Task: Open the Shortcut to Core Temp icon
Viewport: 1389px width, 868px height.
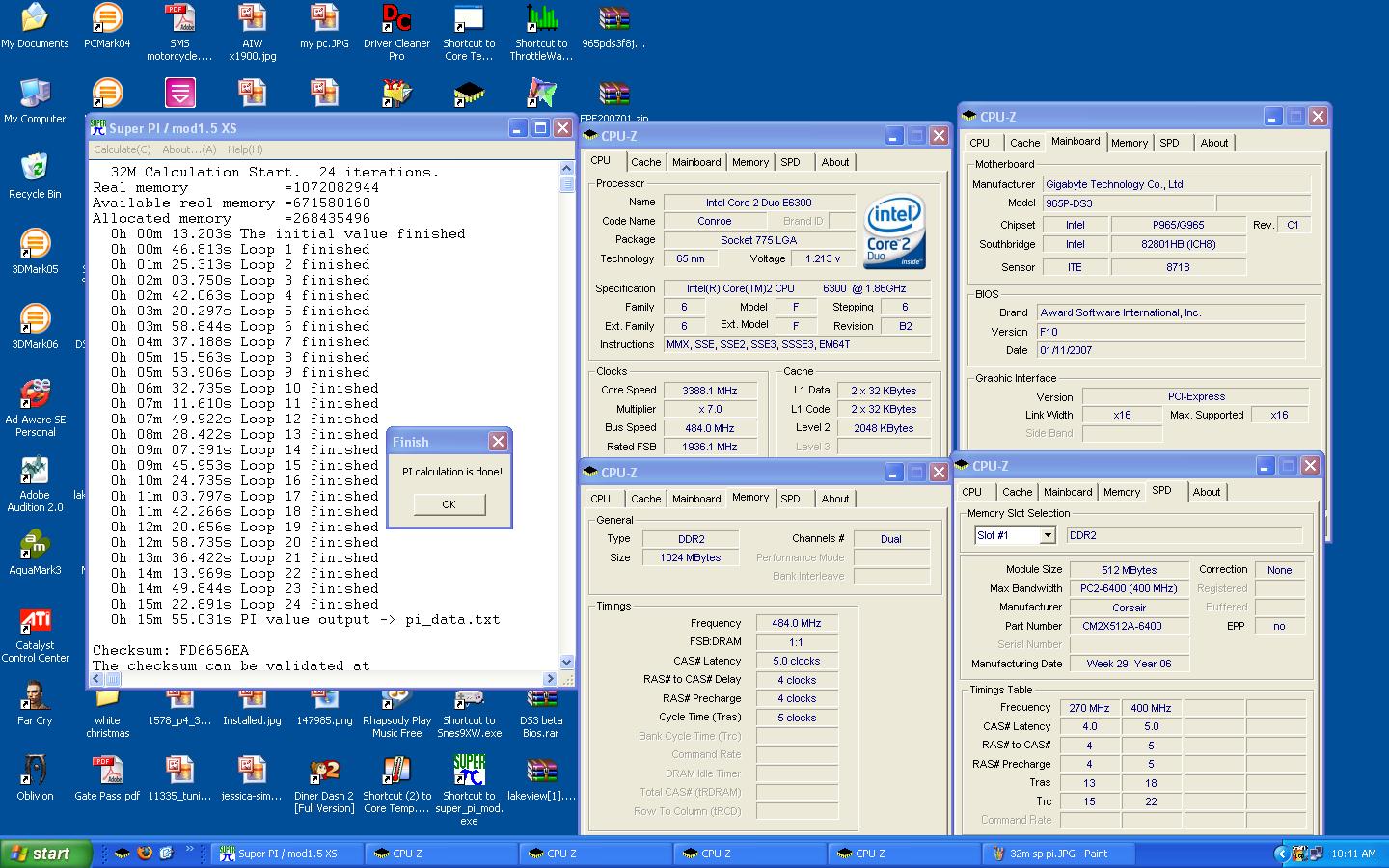Action: pos(469,32)
